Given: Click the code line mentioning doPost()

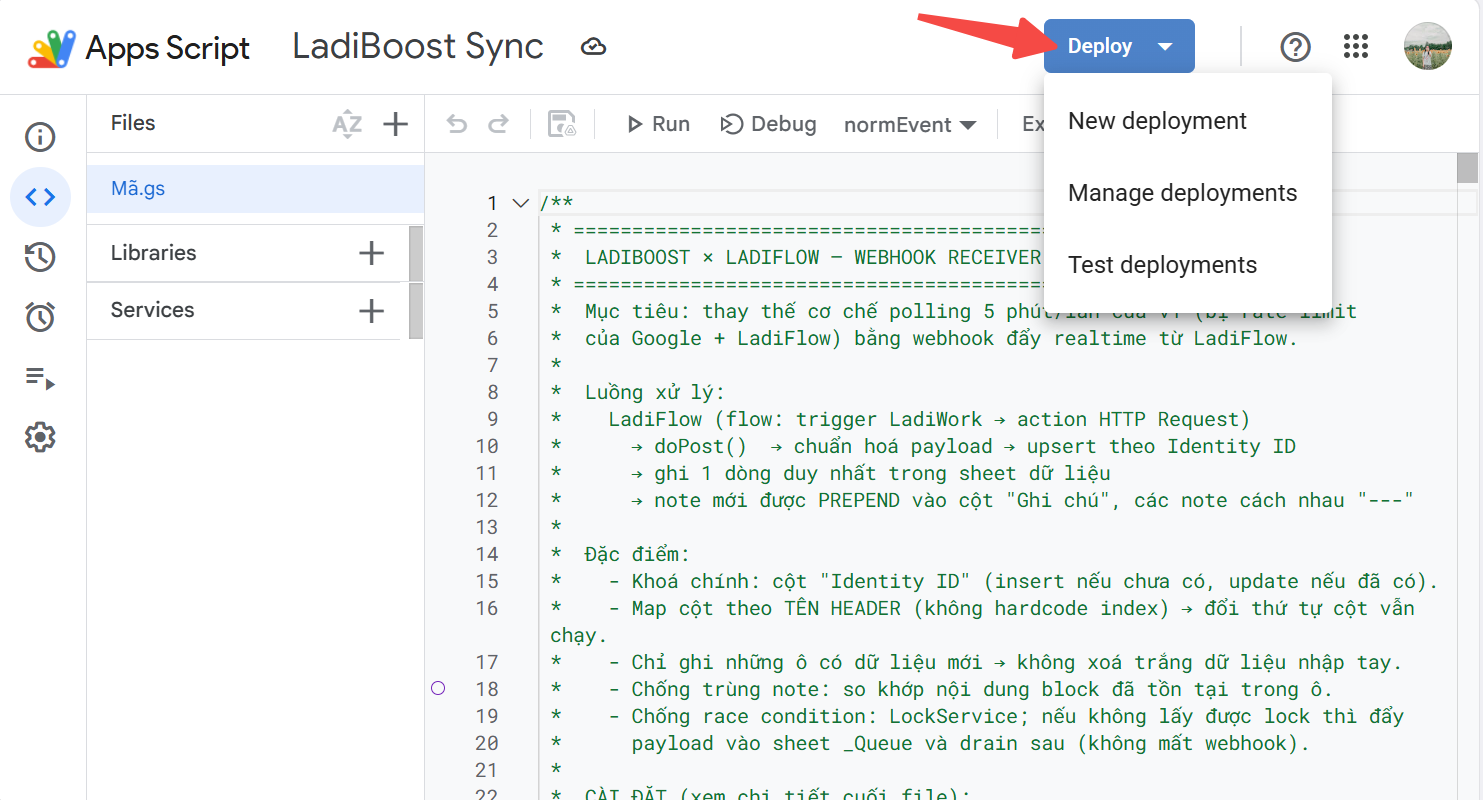Looking at the screenshot, I should 923,446.
